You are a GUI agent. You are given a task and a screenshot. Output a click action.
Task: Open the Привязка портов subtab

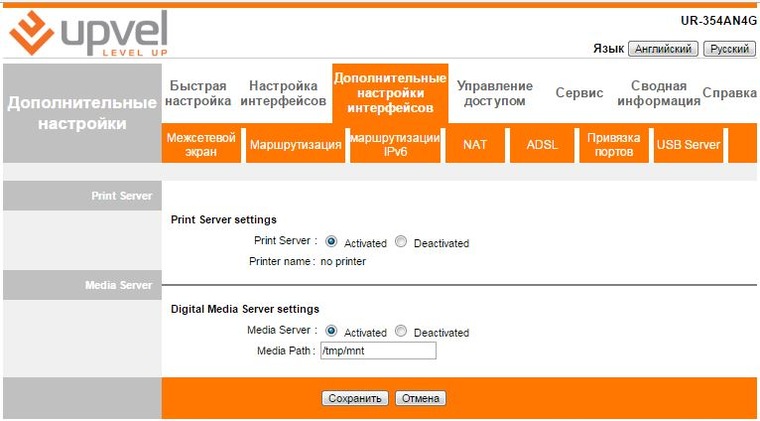[612, 145]
